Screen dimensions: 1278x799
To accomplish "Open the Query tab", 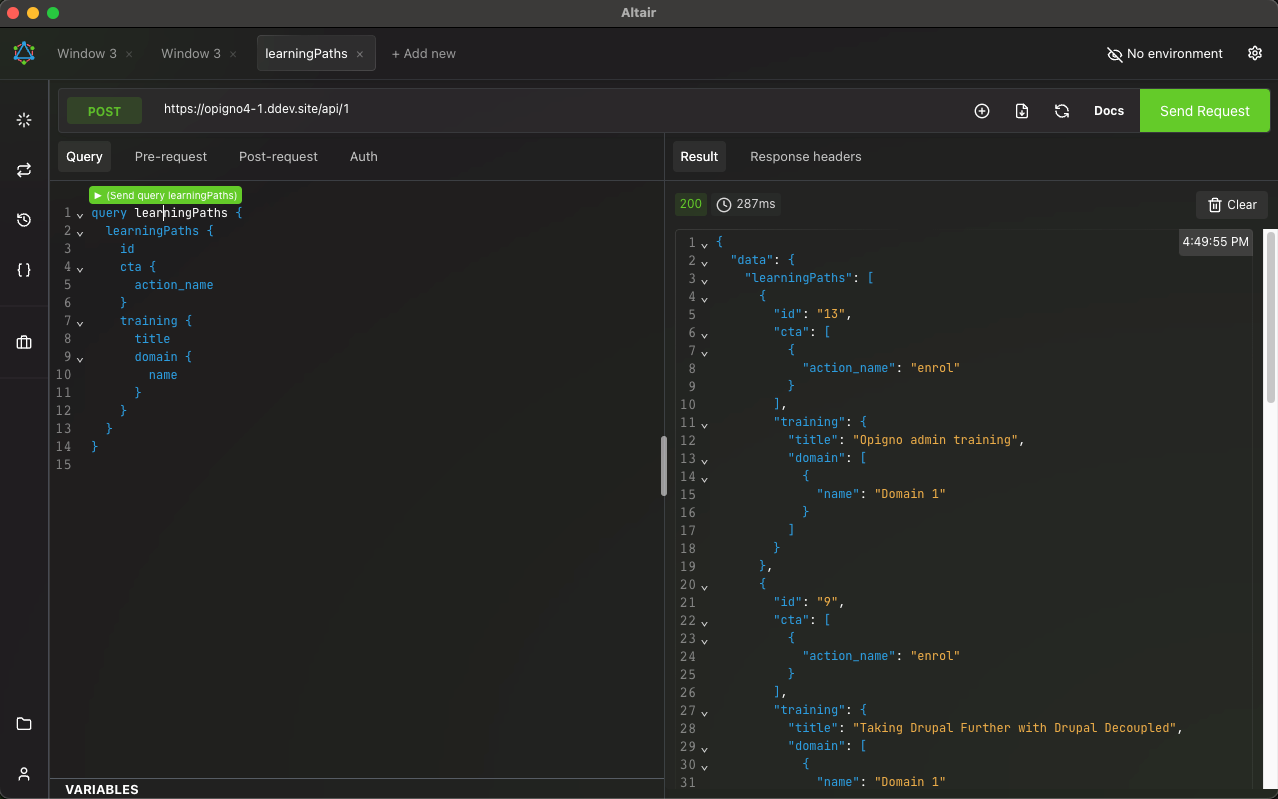I will pos(85,156).
